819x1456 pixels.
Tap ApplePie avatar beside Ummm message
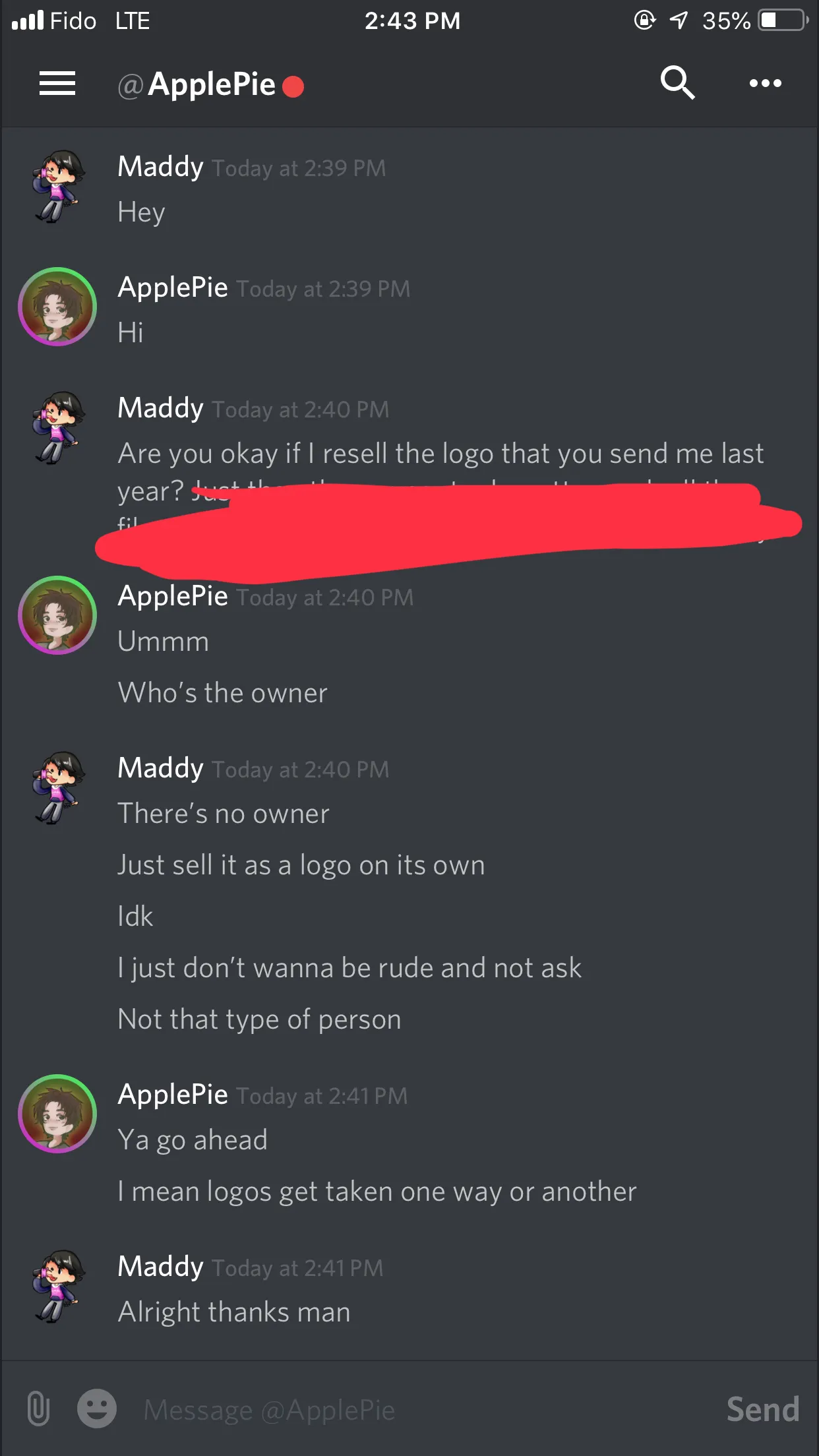[57, 615]
